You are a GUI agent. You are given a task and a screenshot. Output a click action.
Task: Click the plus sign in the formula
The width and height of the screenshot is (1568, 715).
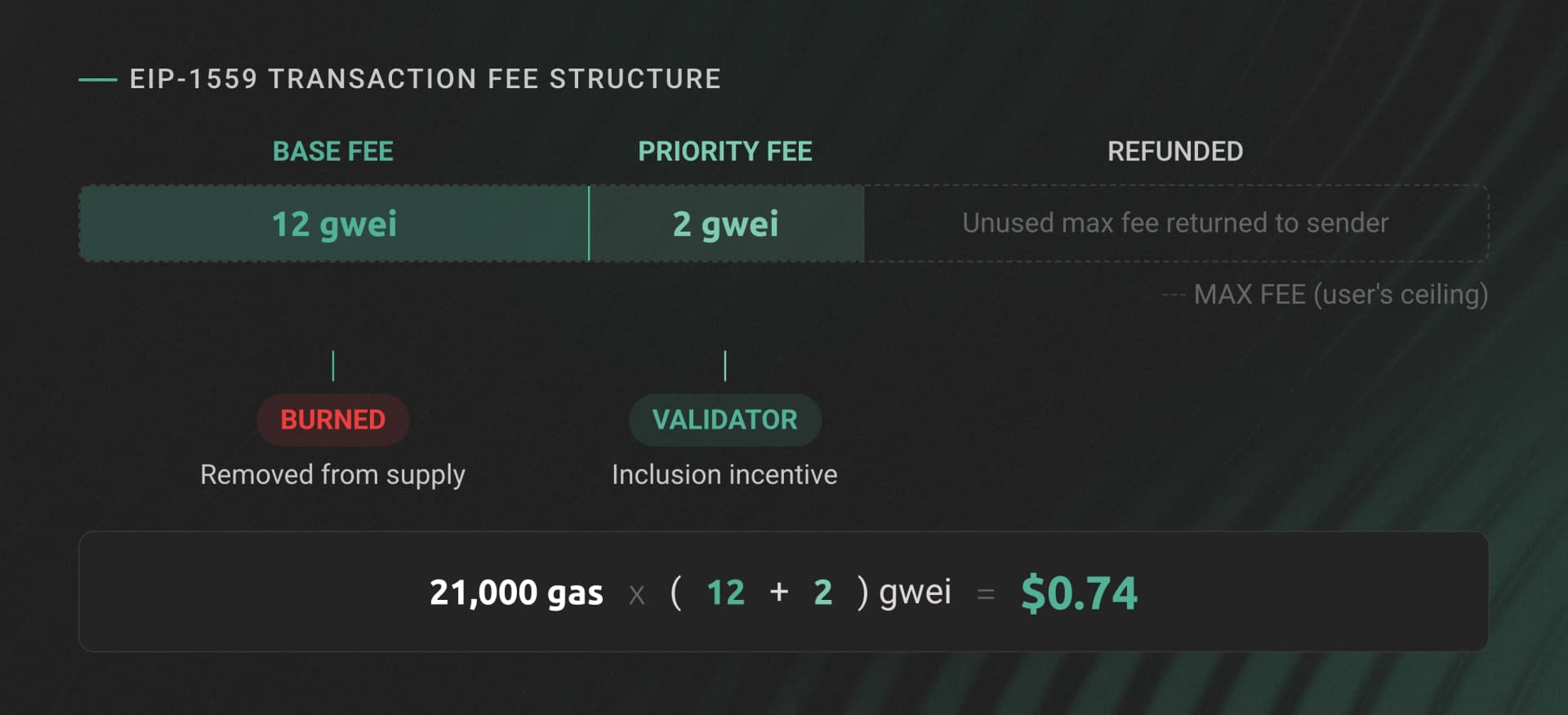pyautogui.click(x=779, y=592)
